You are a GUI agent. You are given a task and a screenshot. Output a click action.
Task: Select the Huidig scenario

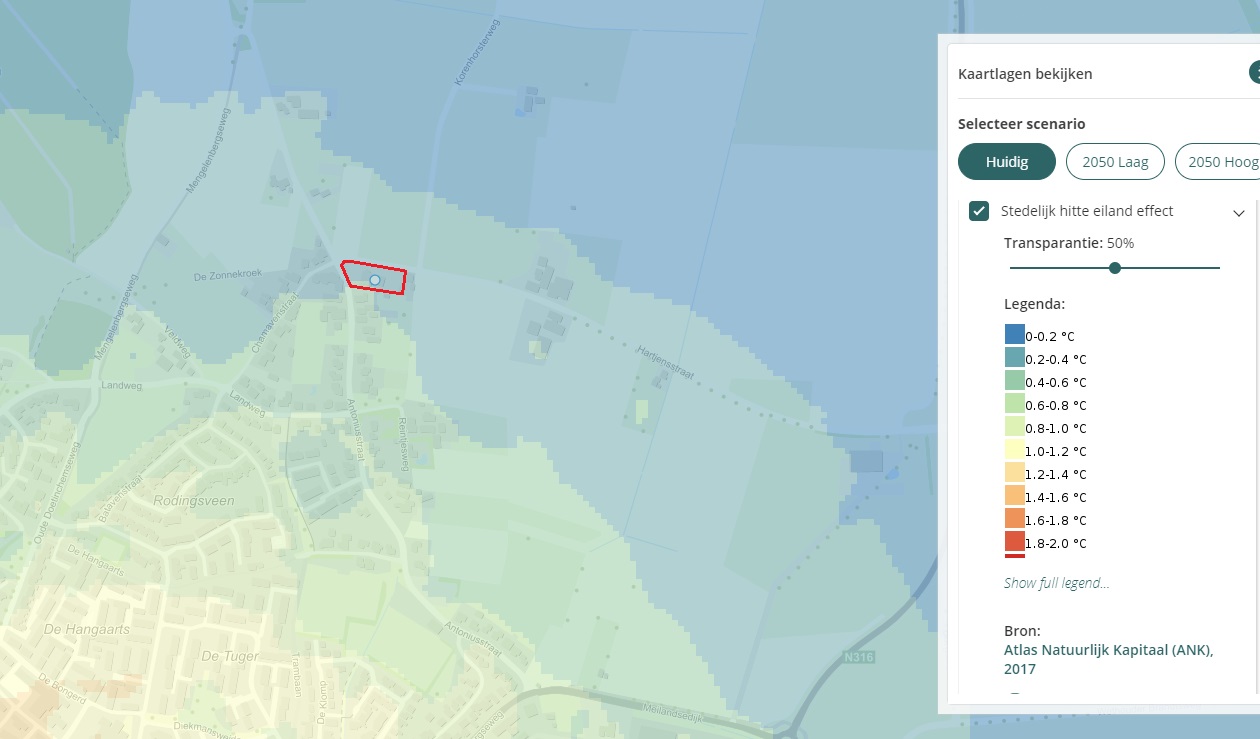click(1006, 162)
